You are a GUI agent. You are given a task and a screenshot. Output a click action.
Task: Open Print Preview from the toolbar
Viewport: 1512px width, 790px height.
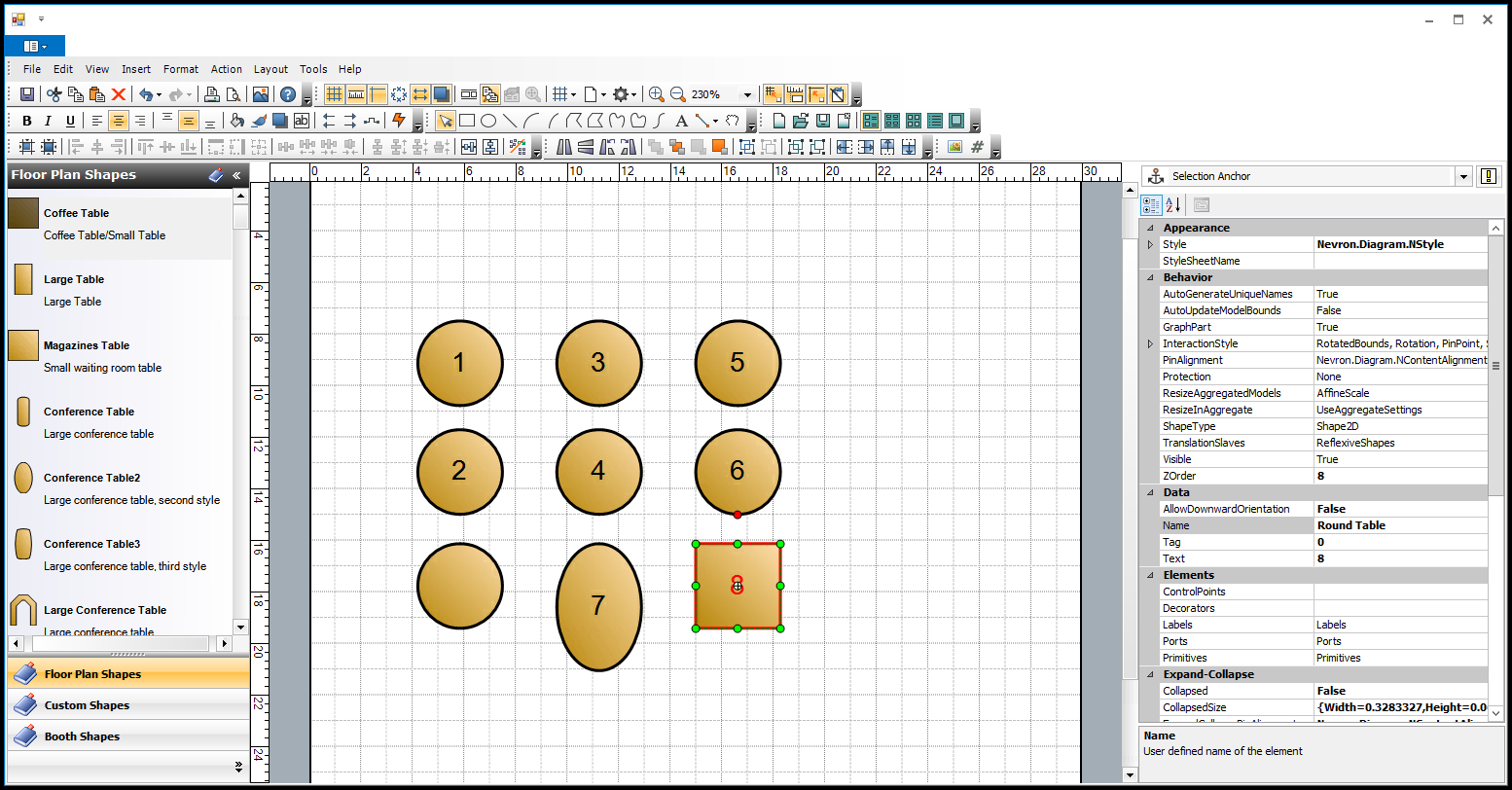[x=233, y=94]
